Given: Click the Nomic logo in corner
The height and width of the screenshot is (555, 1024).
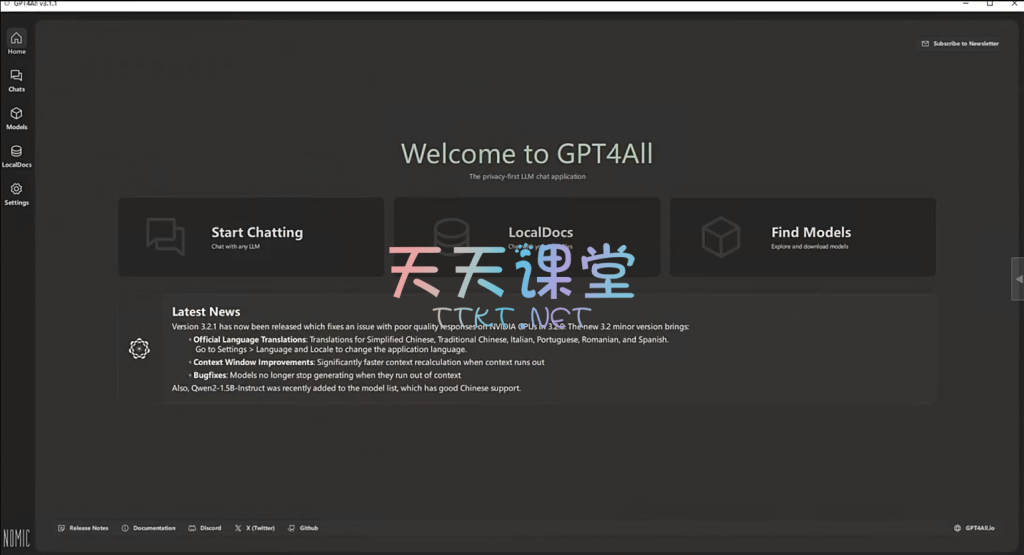Looking at the screenshot, I should (16, 538).
